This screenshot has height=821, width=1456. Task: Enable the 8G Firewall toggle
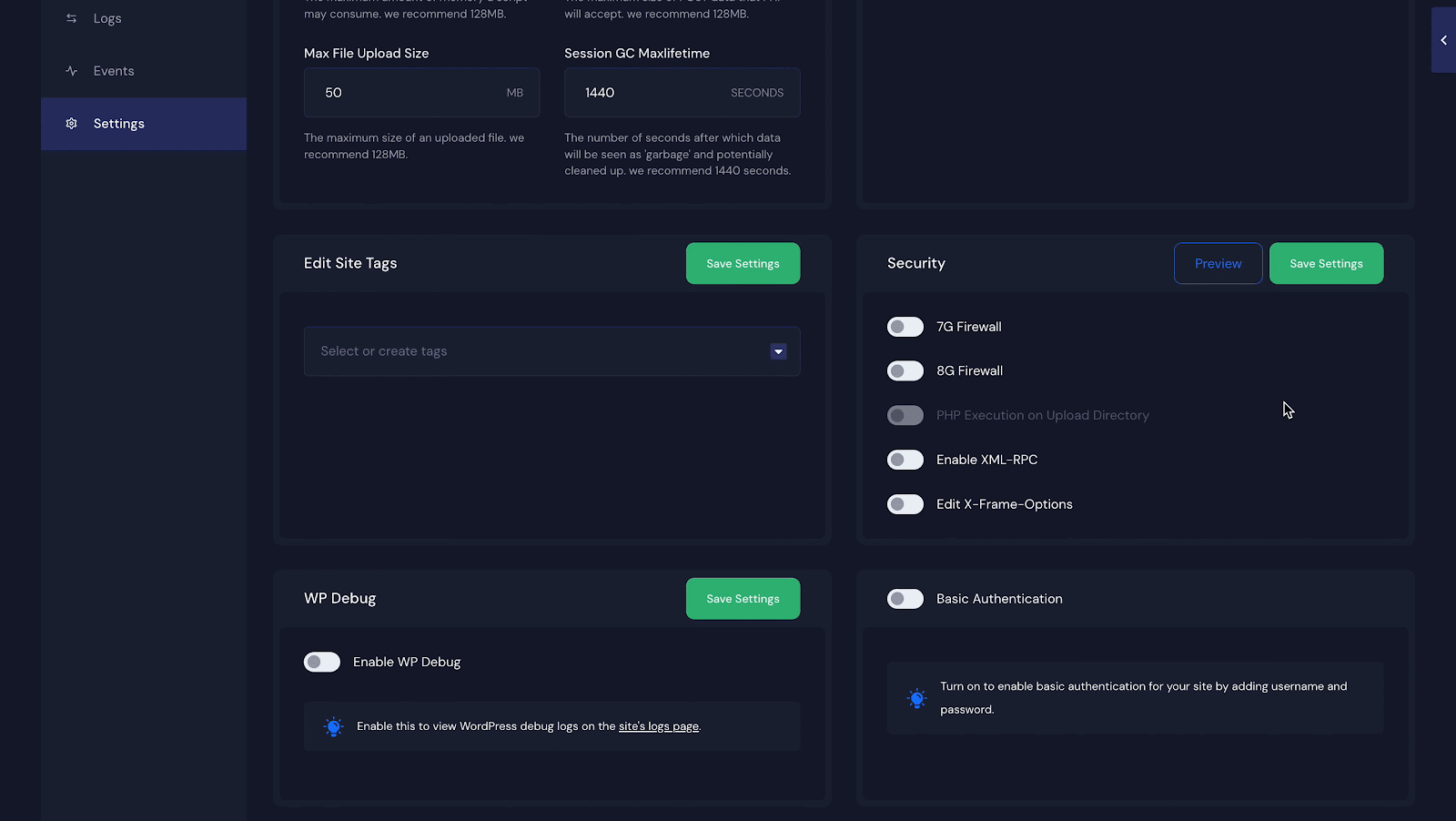click(x=905, y=370)
